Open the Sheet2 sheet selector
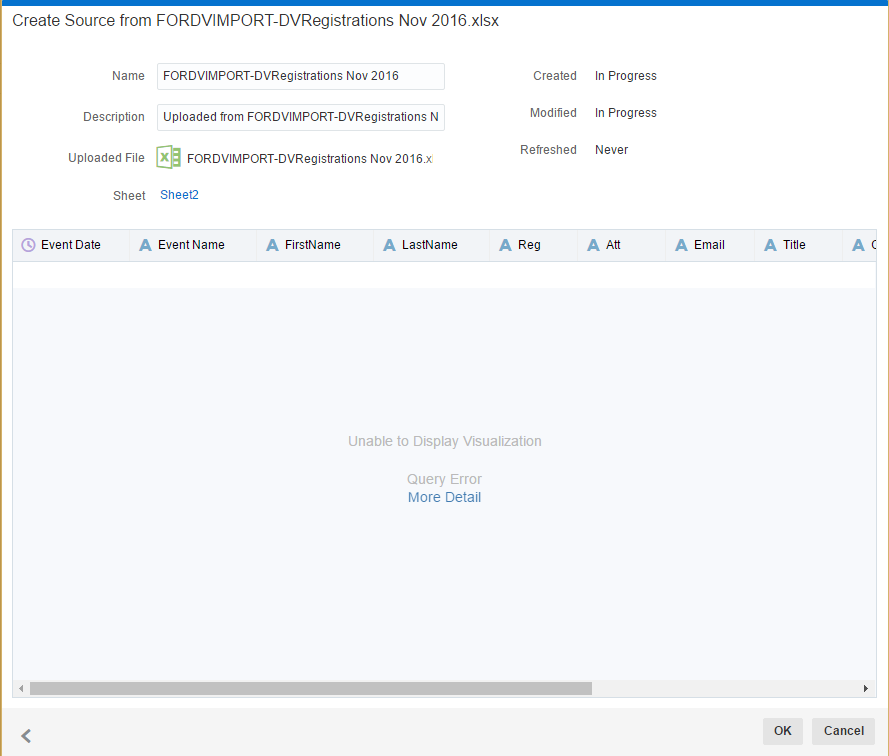 pyautogui.click(x=179, y=195)
